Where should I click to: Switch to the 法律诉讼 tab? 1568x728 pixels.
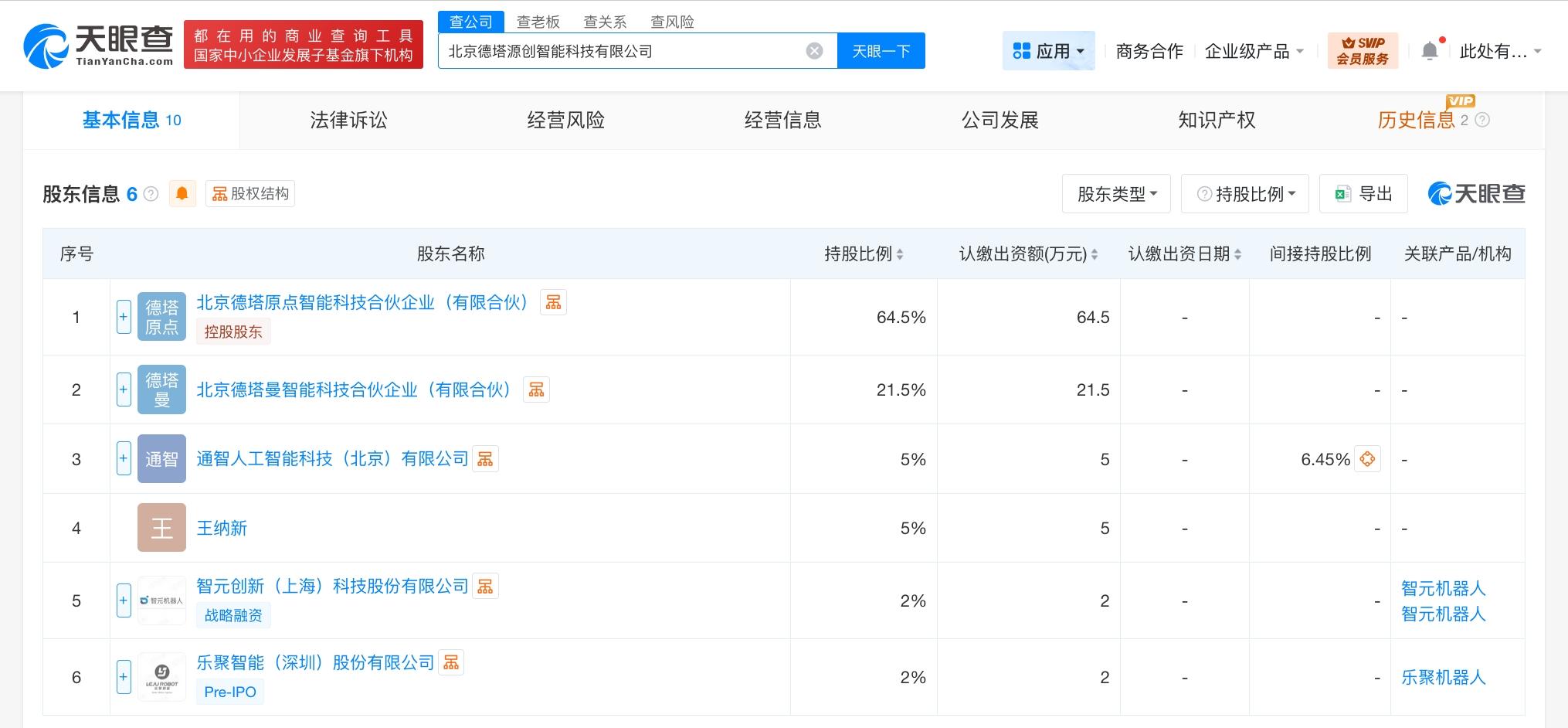(x=348, y=120)
